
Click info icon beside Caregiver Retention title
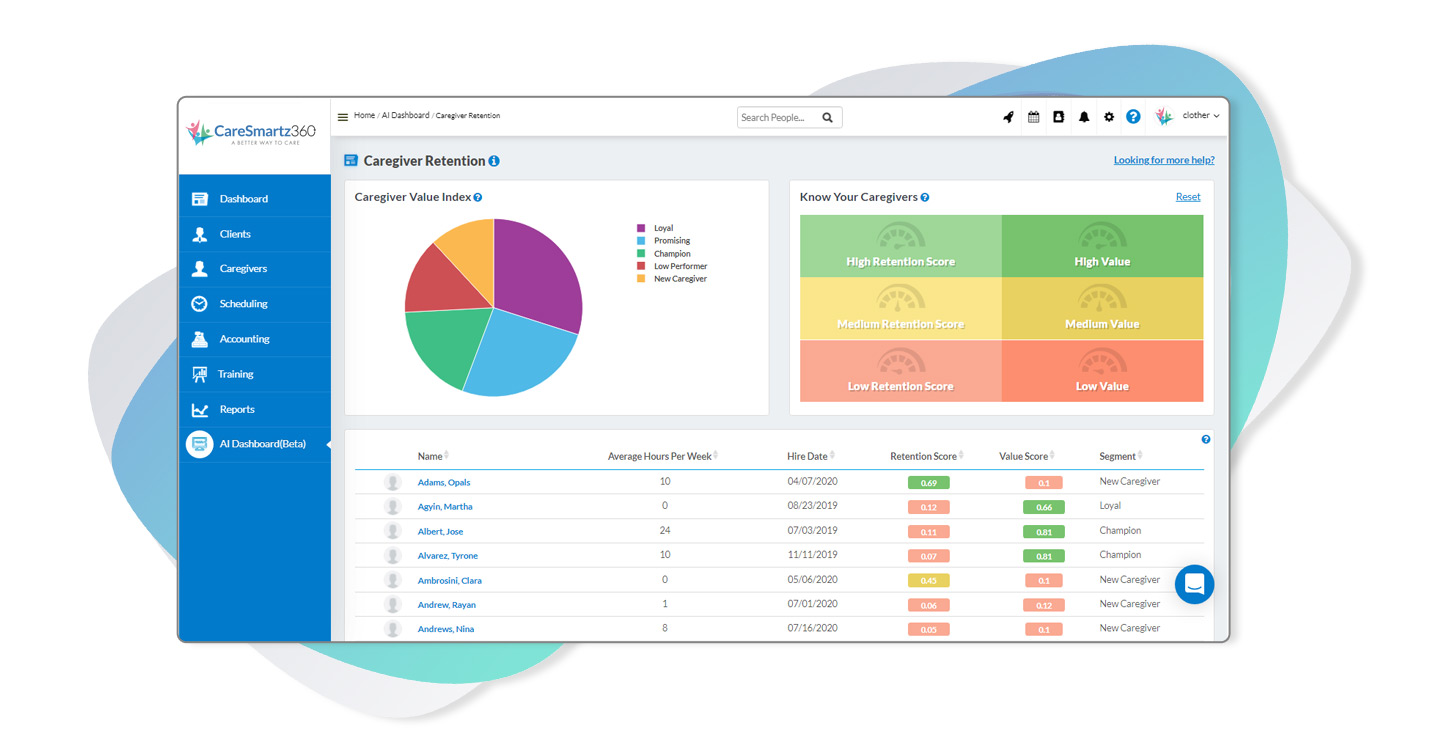click(494, 161)
